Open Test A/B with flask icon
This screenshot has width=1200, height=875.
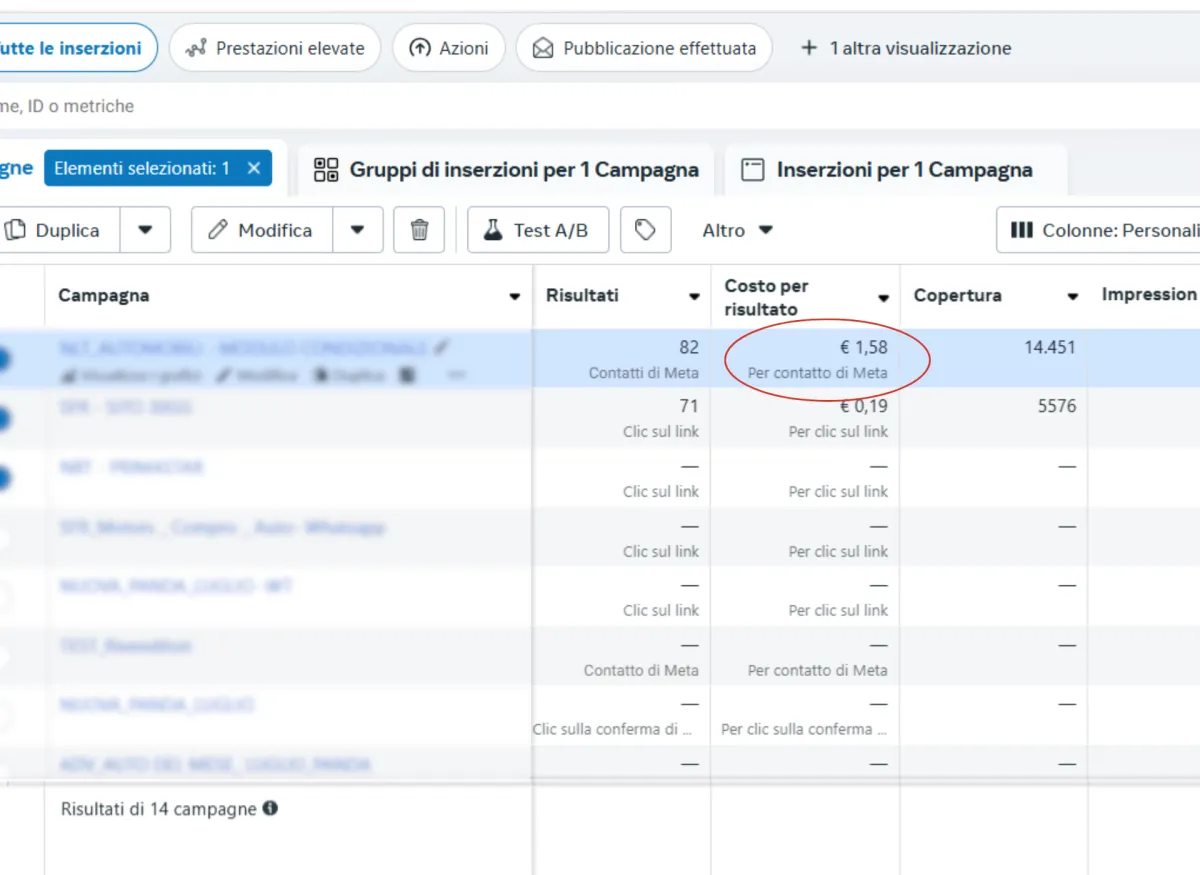537,230
